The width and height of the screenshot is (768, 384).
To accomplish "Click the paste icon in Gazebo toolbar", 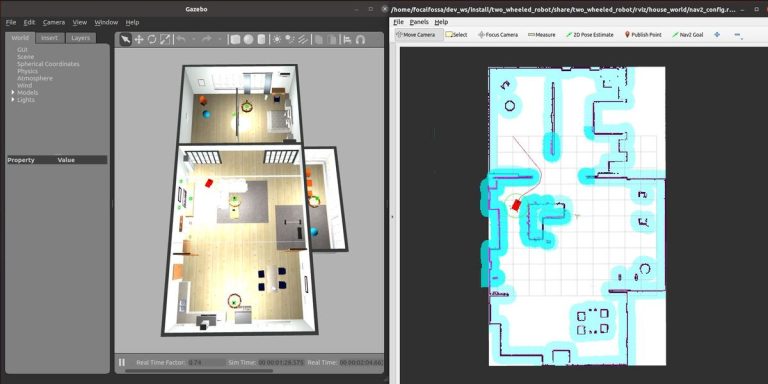I will pyautogui.click(x=332, y=40).
